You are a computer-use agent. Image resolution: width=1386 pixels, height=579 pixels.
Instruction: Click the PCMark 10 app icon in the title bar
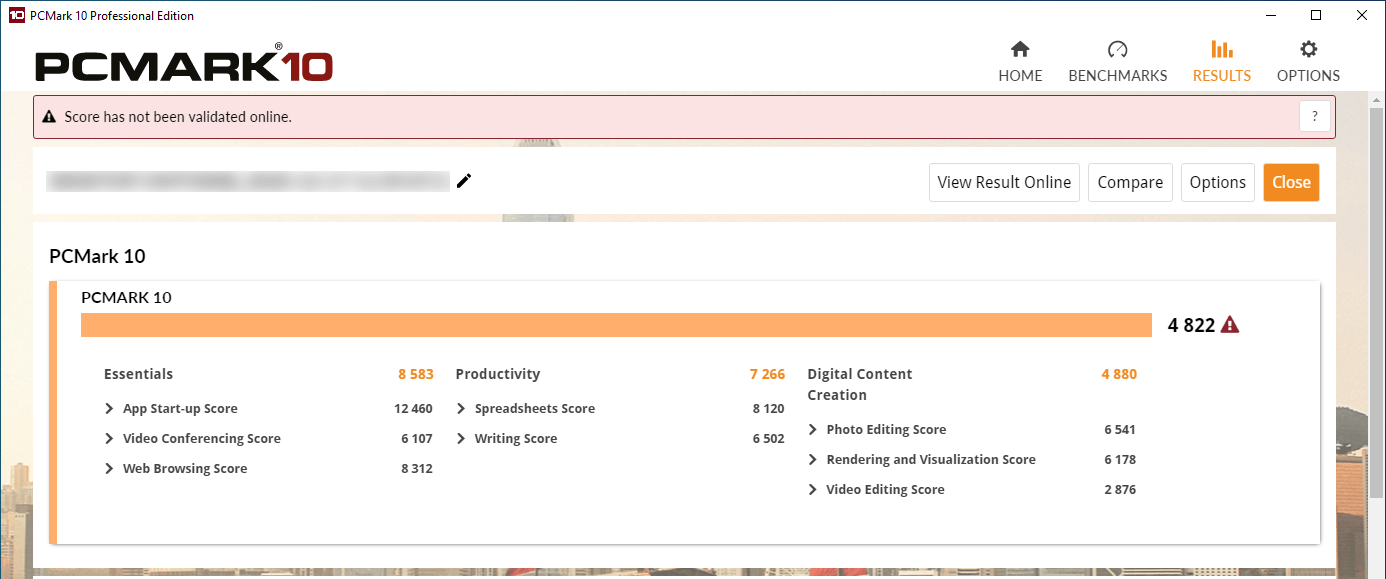coord(16,15)
